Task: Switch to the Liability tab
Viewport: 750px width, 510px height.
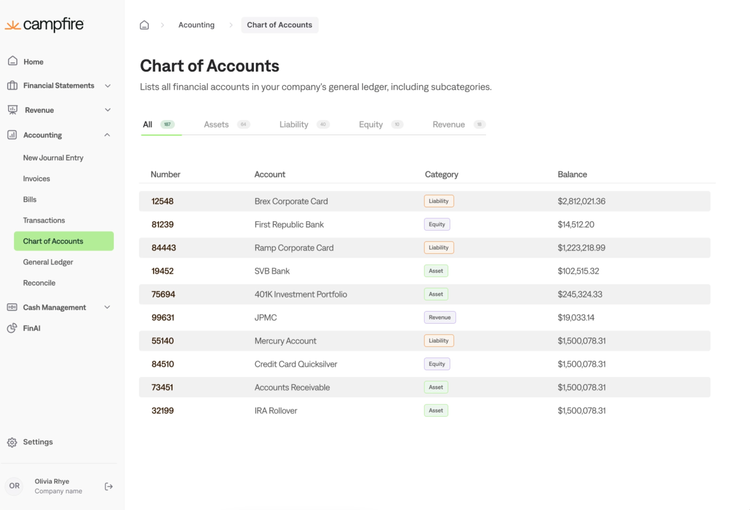Action: (305, 124)
